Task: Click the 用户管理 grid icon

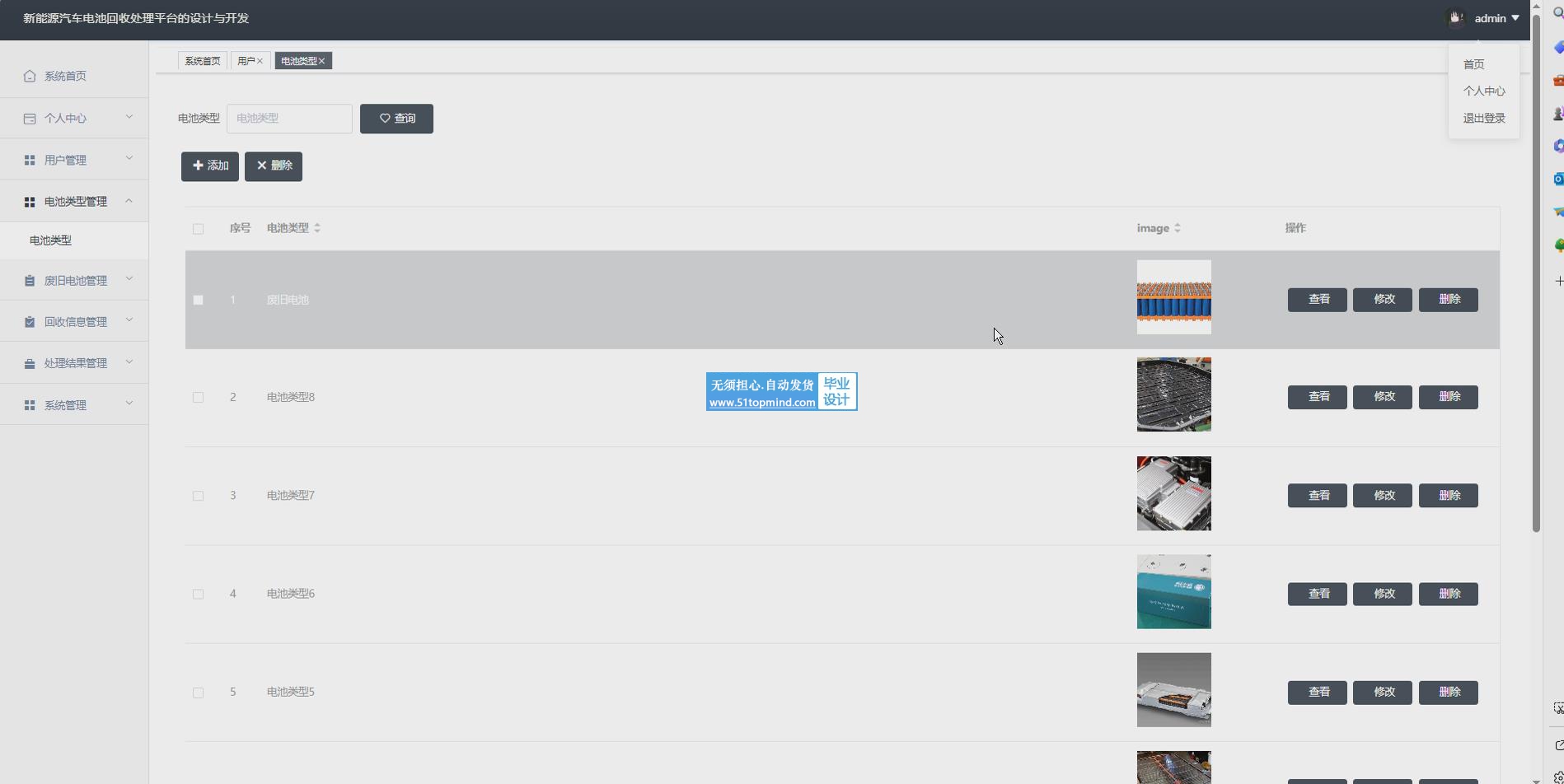Action: [x=30, y=161]
